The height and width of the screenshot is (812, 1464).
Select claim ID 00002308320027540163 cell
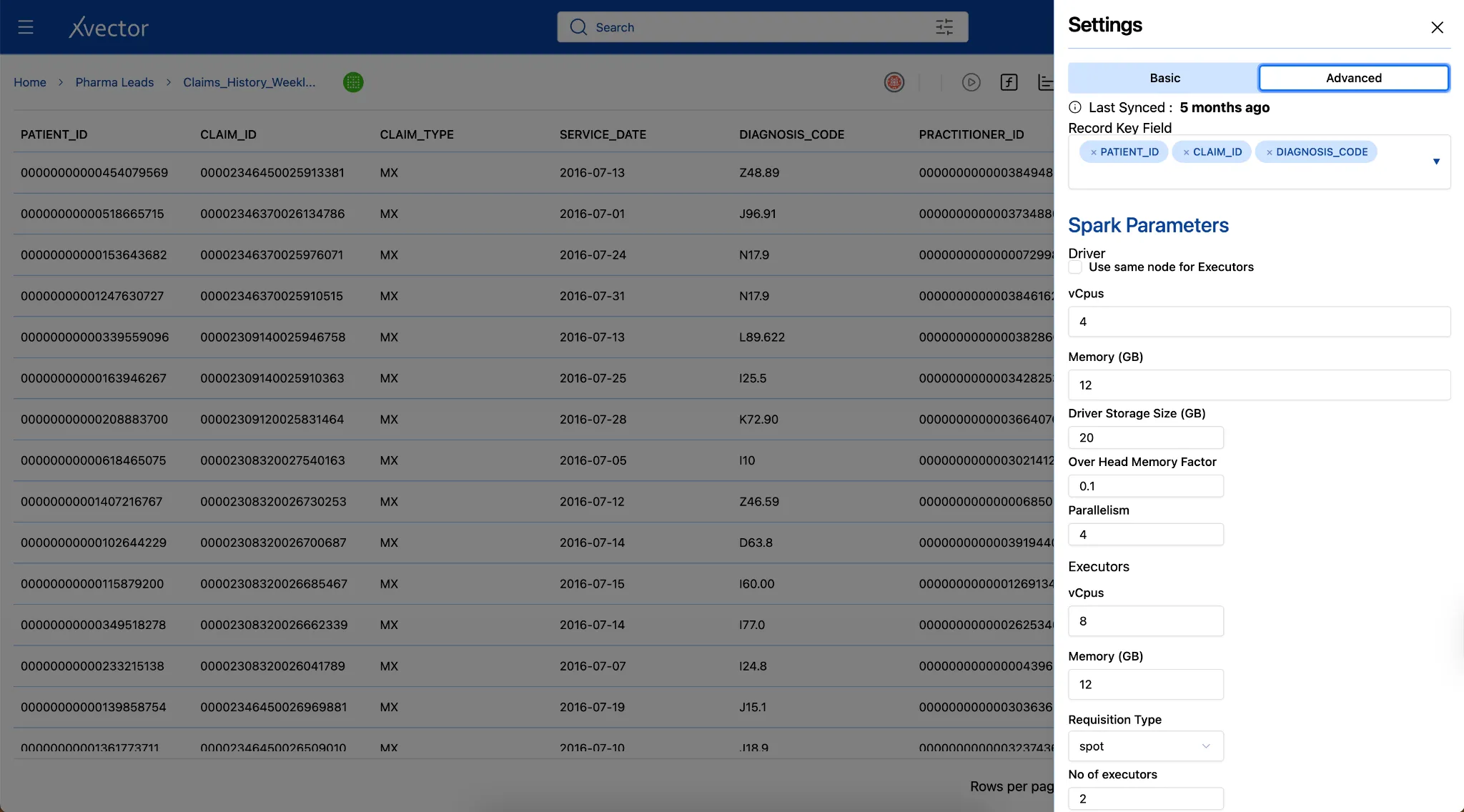[272, 460]
